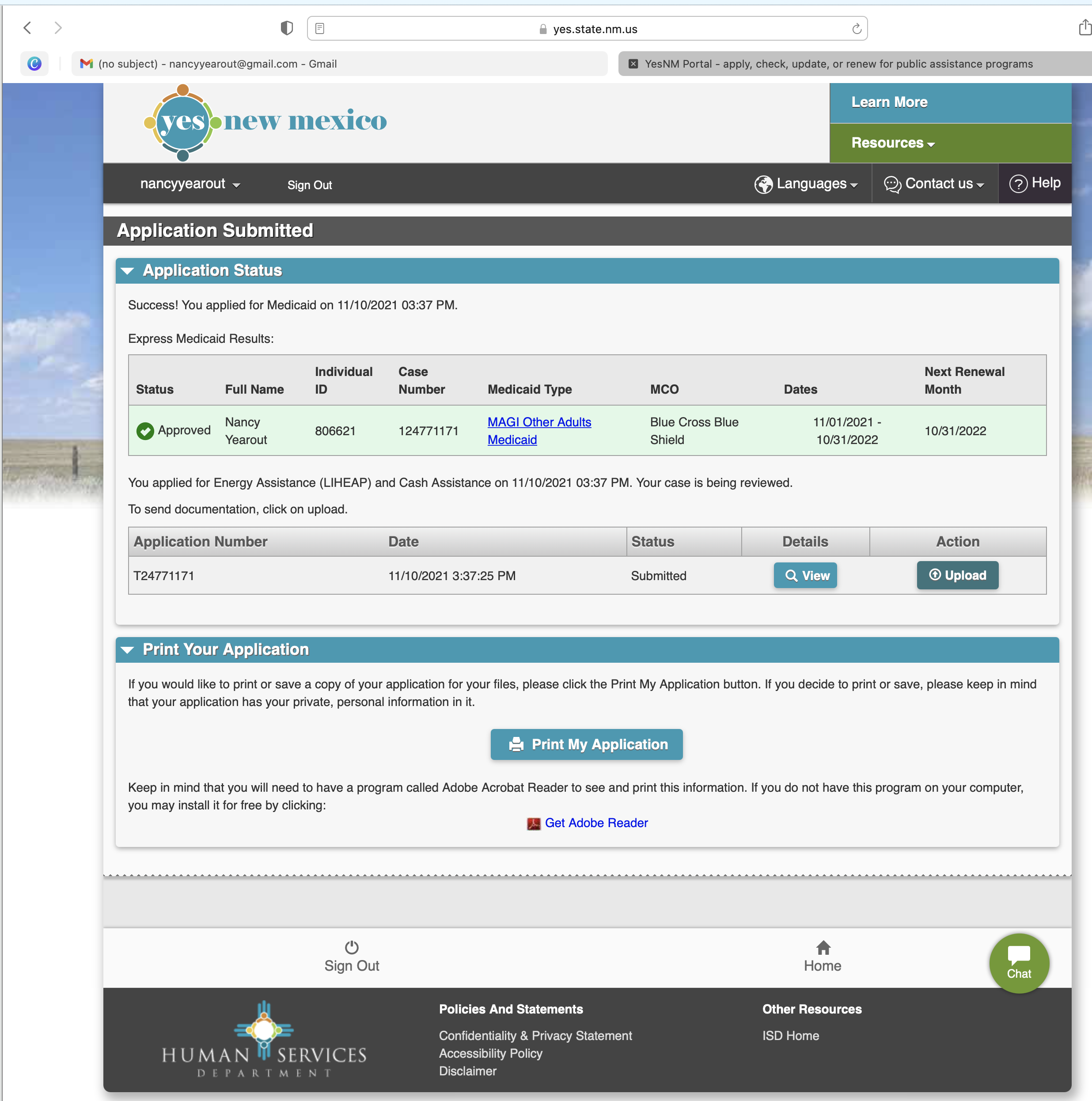1092x1101 pixels.
Task: Switch to the Gmail no subject tab
Action: [x=339, y=64]
